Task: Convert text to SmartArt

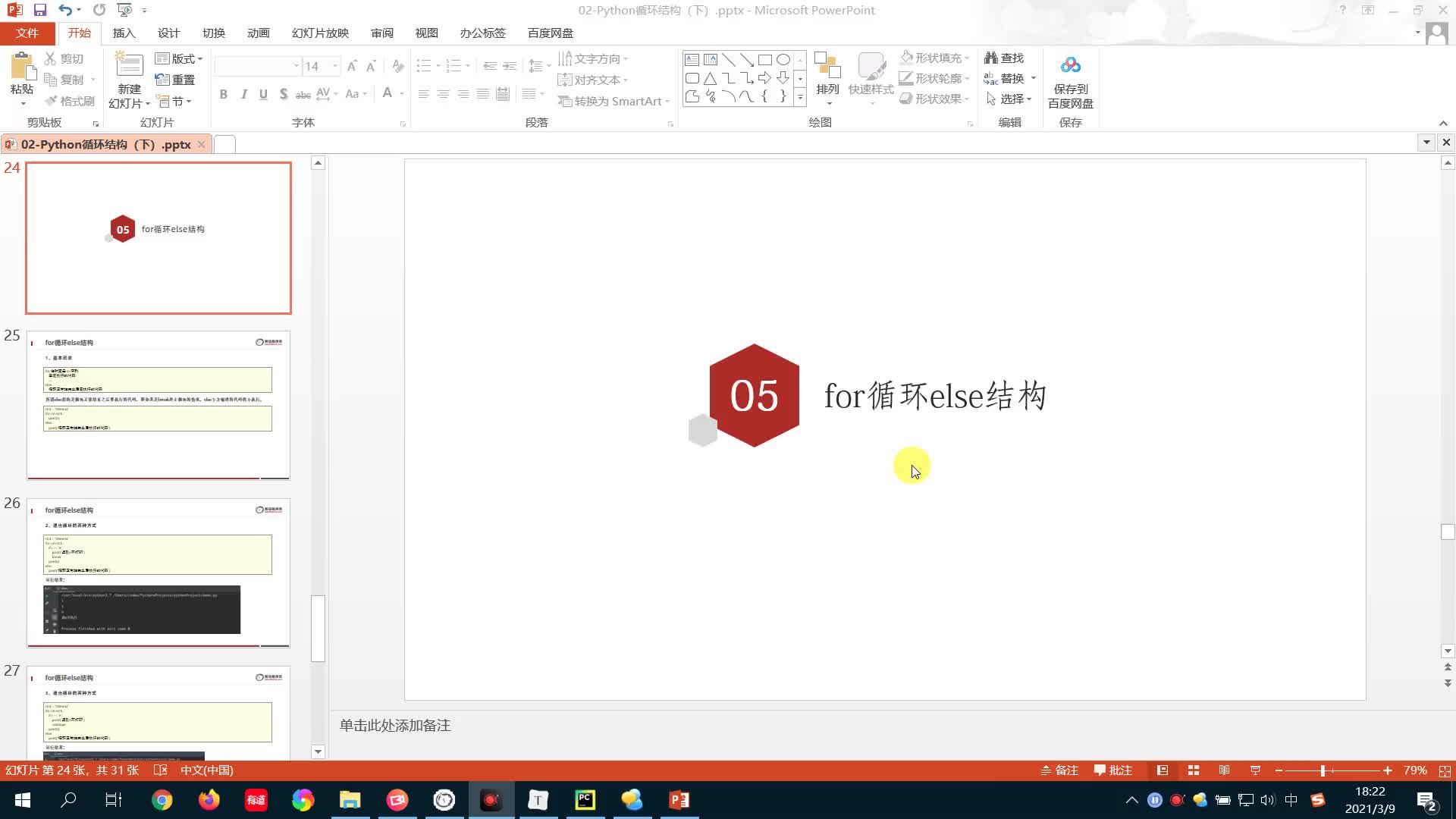Action: (613, 101)
